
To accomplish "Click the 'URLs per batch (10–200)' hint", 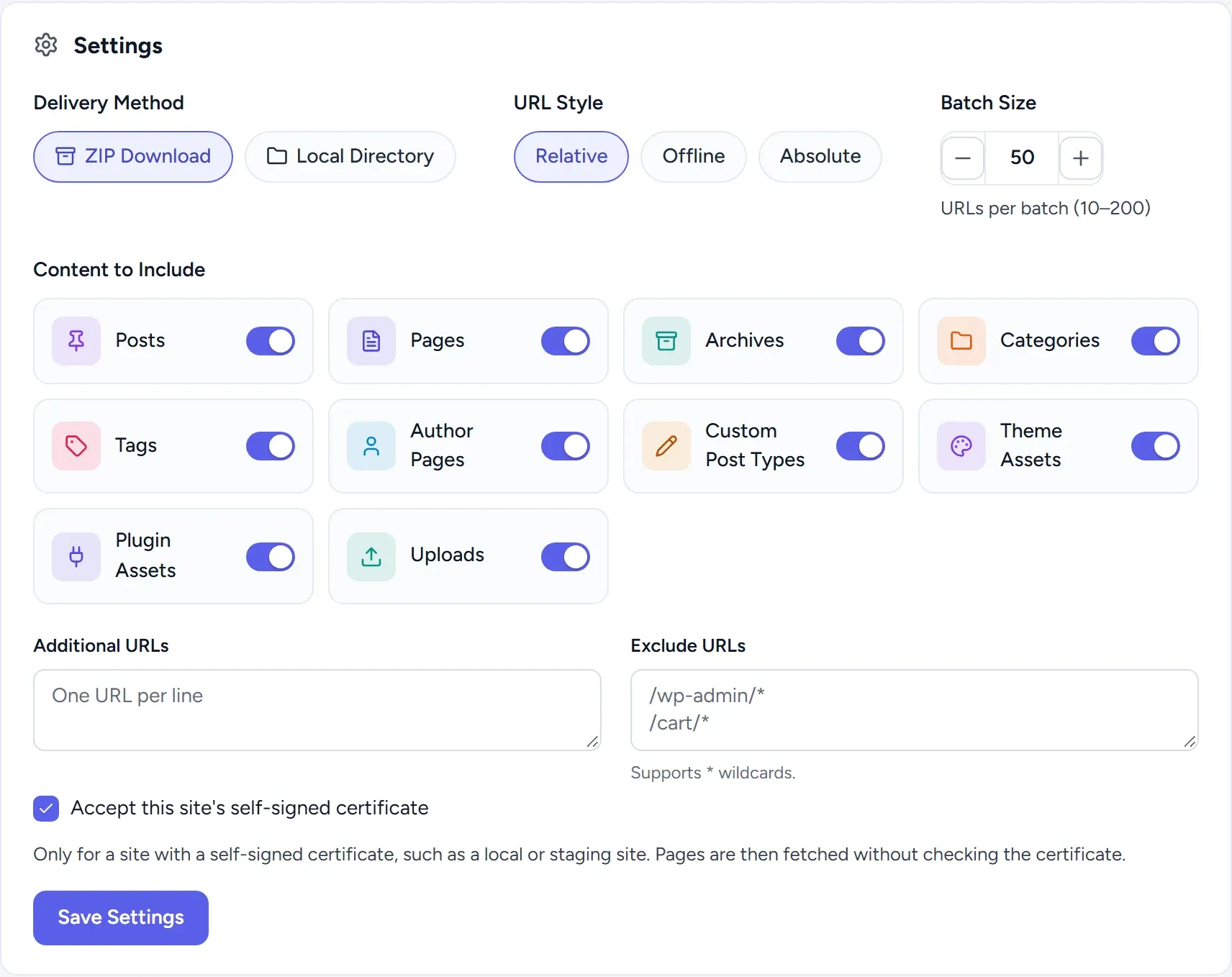I will tap(1046, 208).
